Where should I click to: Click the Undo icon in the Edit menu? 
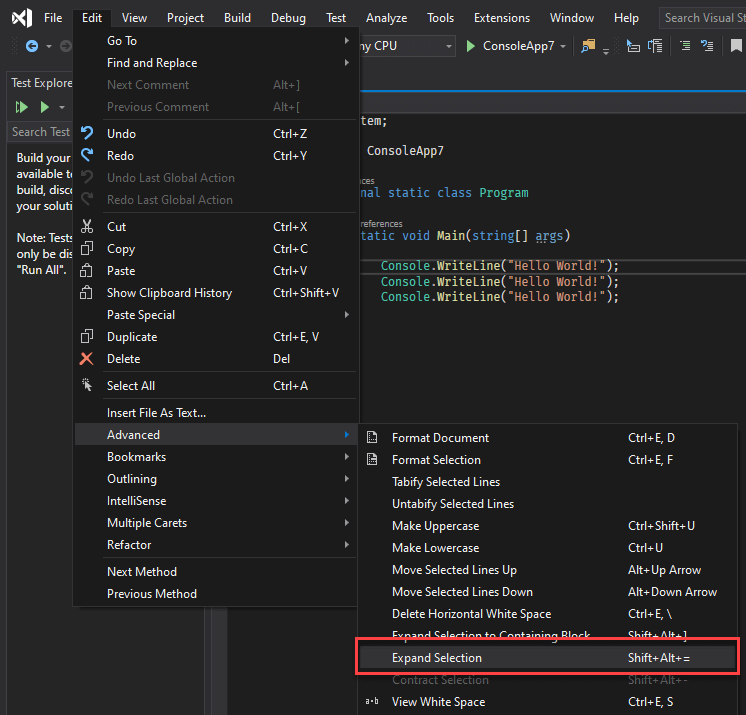click(x=87, y=134)
